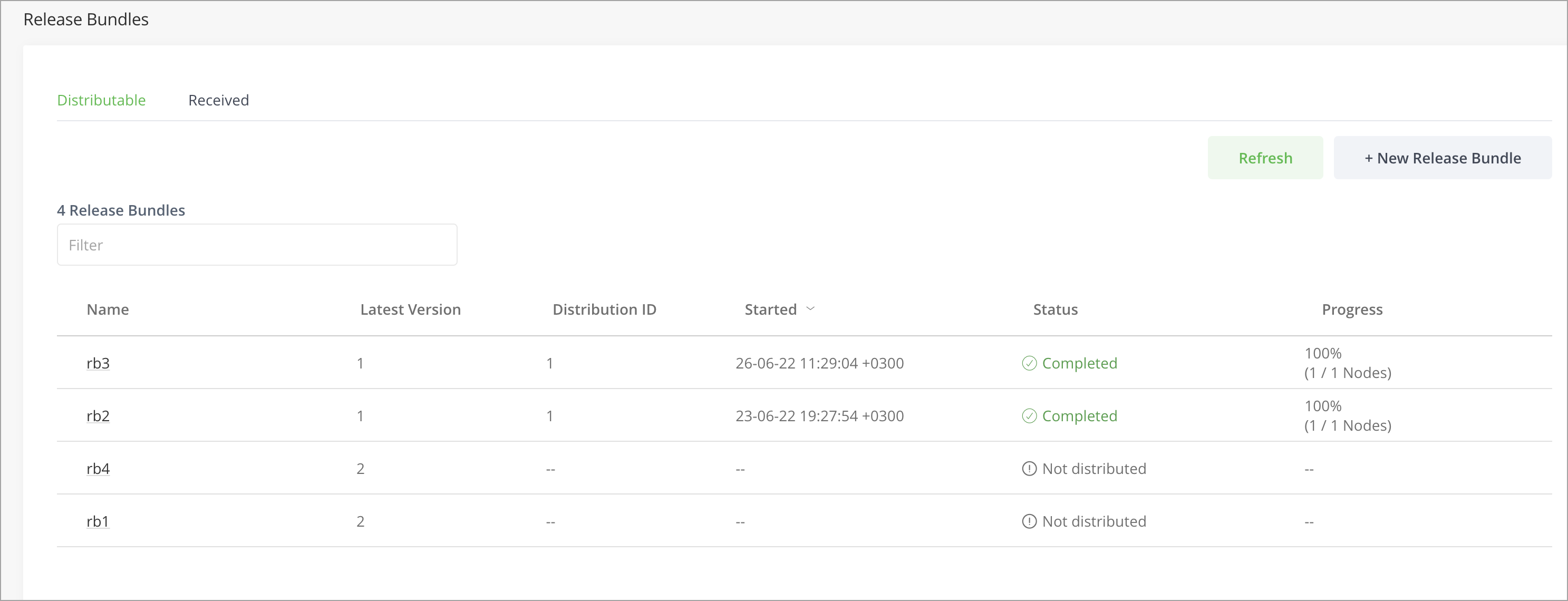Image resolution: width=1568 pixels, height=601 pixels.
Task: Open the rb2 release bundle link
Action: pyautogui.click(x=98, y=416)
